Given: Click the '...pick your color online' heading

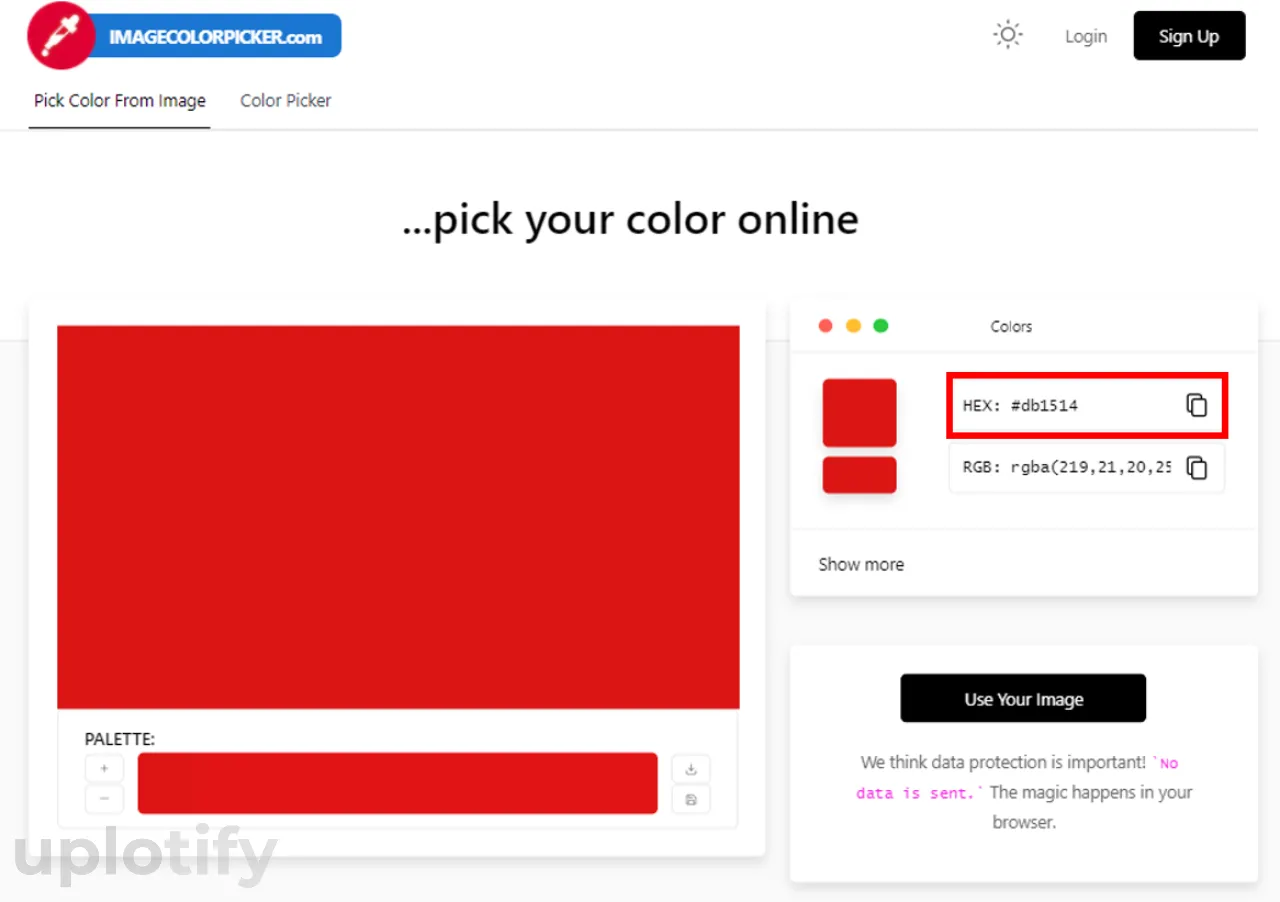Looking at the screenshot, I should click(630, 219).
